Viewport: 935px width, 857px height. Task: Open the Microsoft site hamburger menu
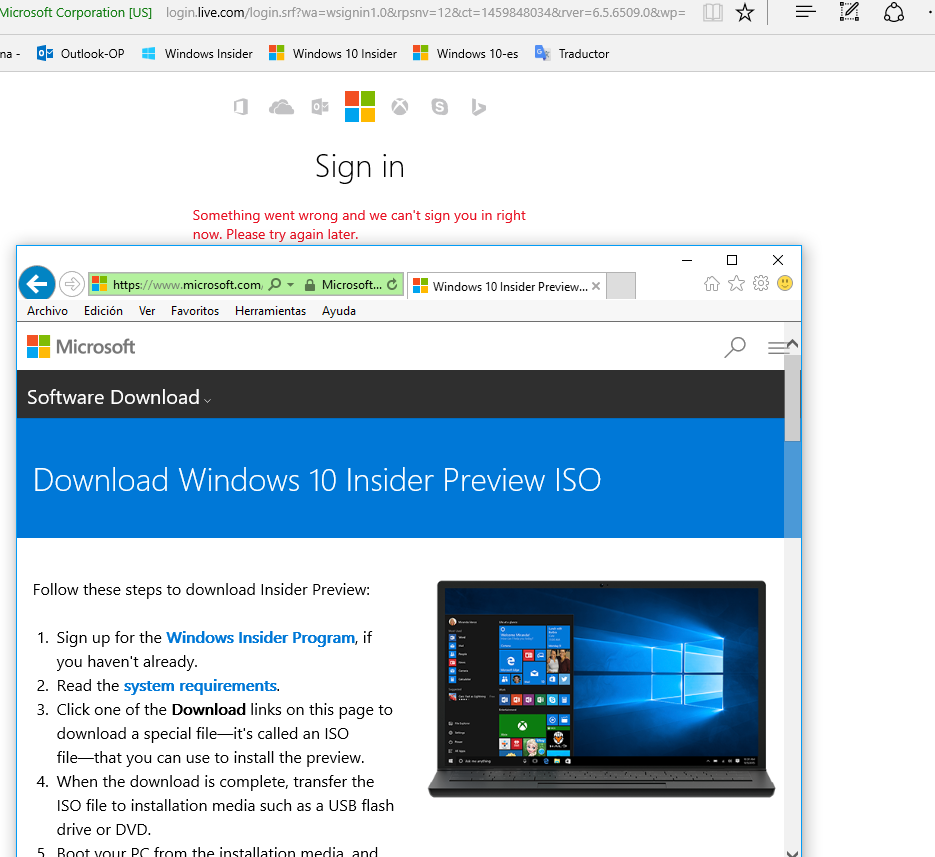[x=778, y=347]
